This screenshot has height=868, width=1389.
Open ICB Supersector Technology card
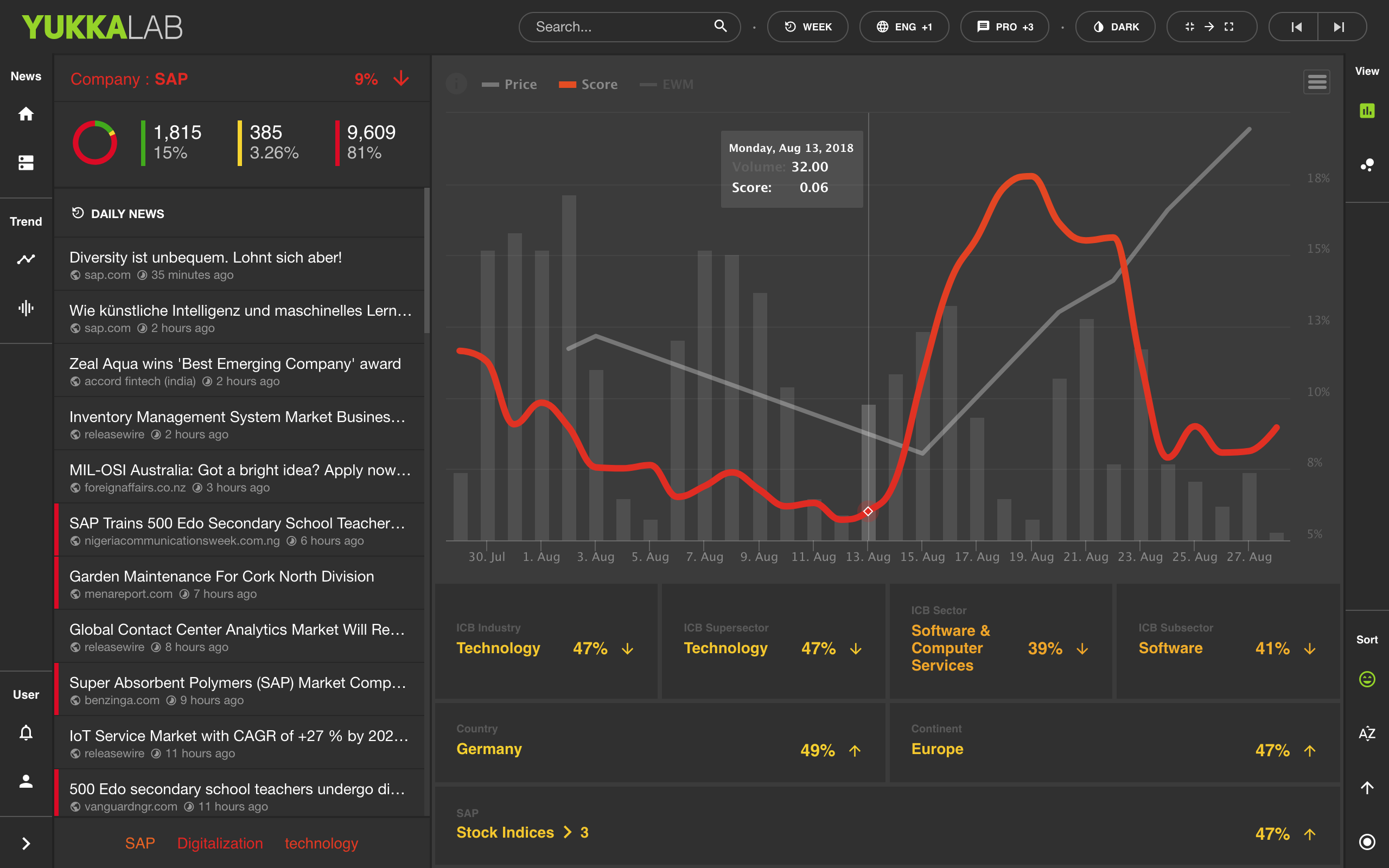[x=773, y=642]
